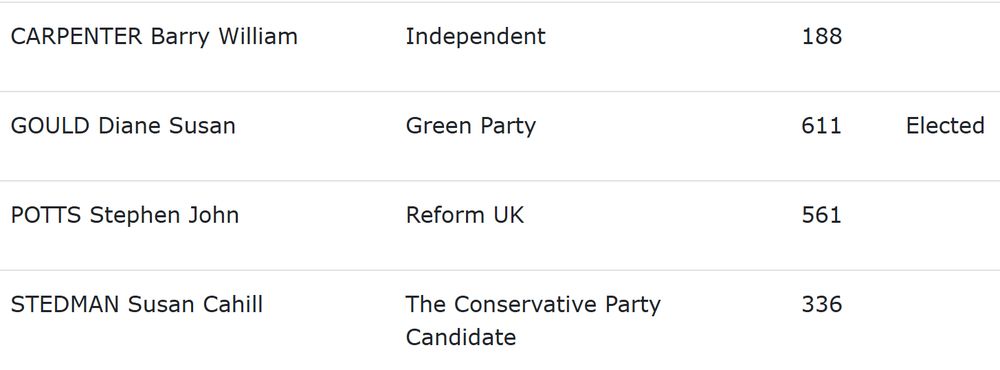Select the GOULD Diane Susan name cell
The image size is (1000, 370).
click(123, 126)
